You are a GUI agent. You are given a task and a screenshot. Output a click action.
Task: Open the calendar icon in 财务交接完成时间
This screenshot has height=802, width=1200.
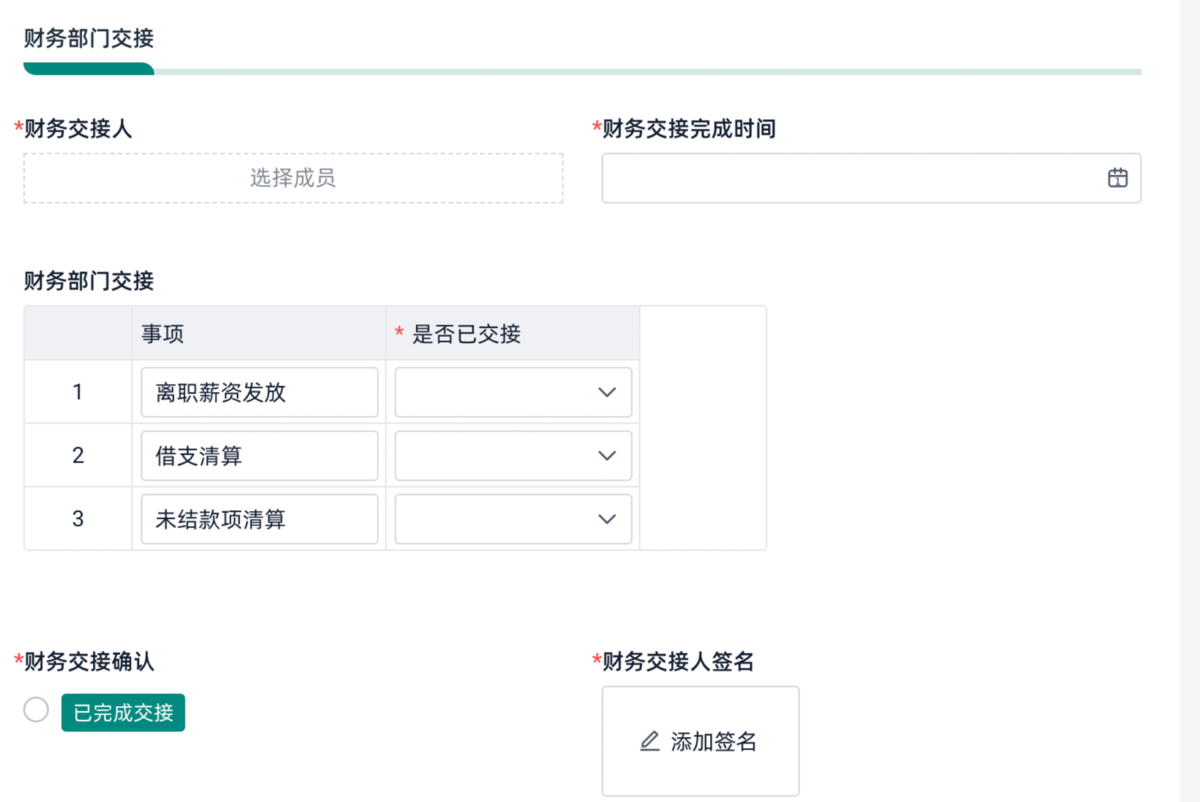coord(1117,178)
